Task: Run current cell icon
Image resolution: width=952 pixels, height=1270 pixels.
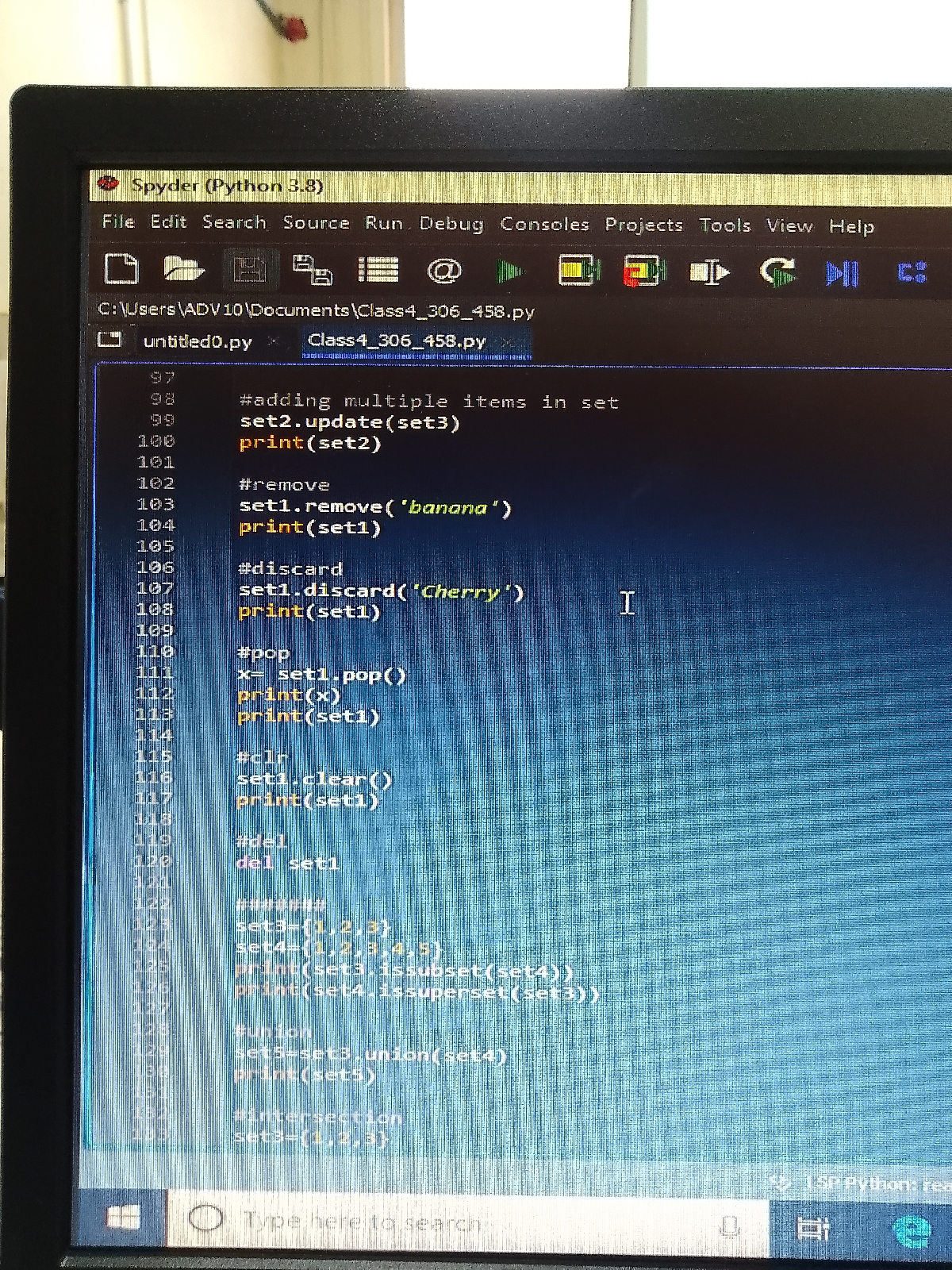Action: (578, 271)
